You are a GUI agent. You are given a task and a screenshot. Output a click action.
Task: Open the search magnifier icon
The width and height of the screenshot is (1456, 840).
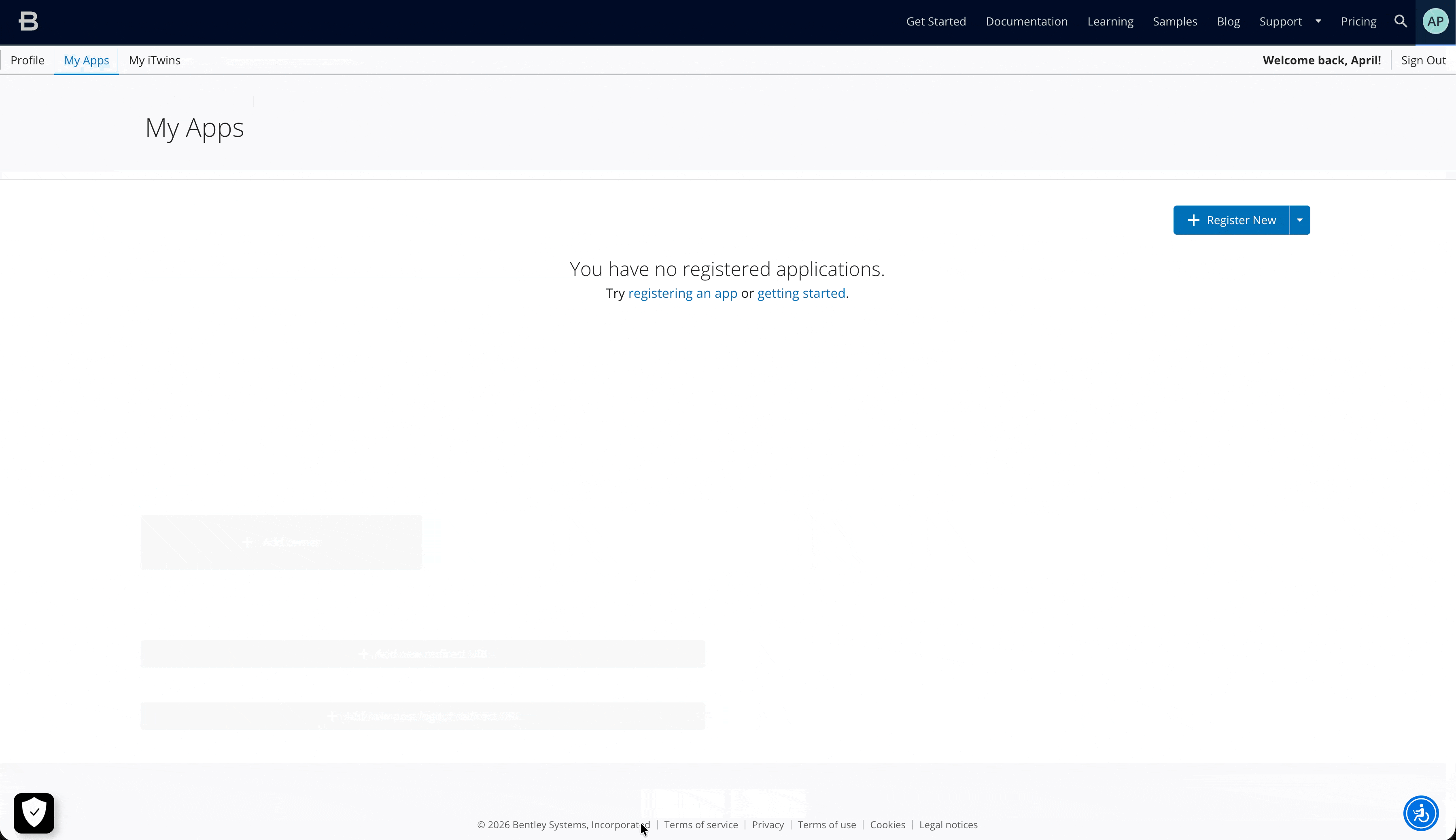pyautogui.click(x=1400, y=21)
